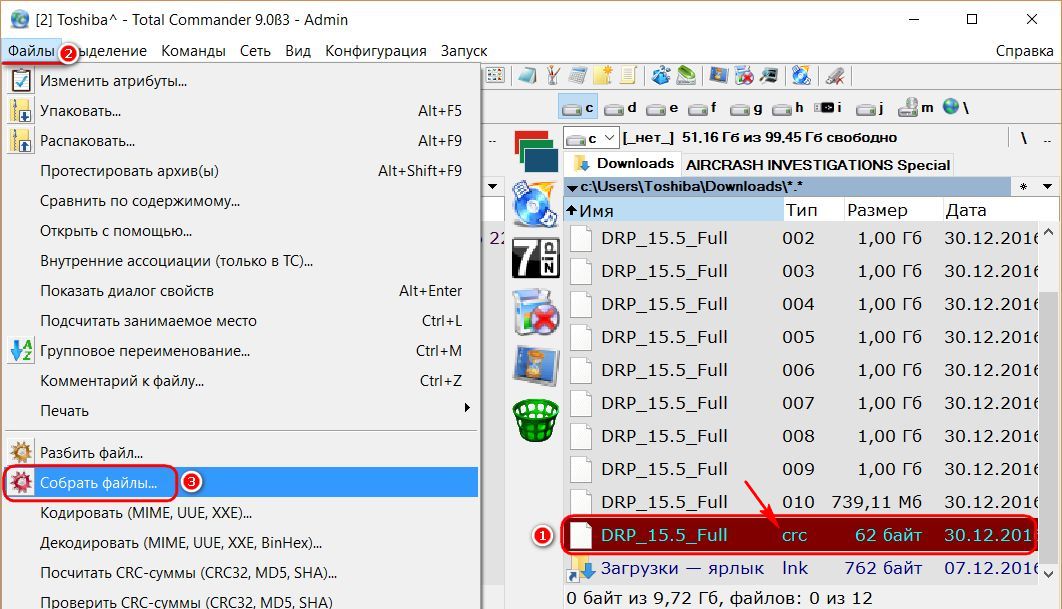Sort files by Размер column header

pos(893,211)
